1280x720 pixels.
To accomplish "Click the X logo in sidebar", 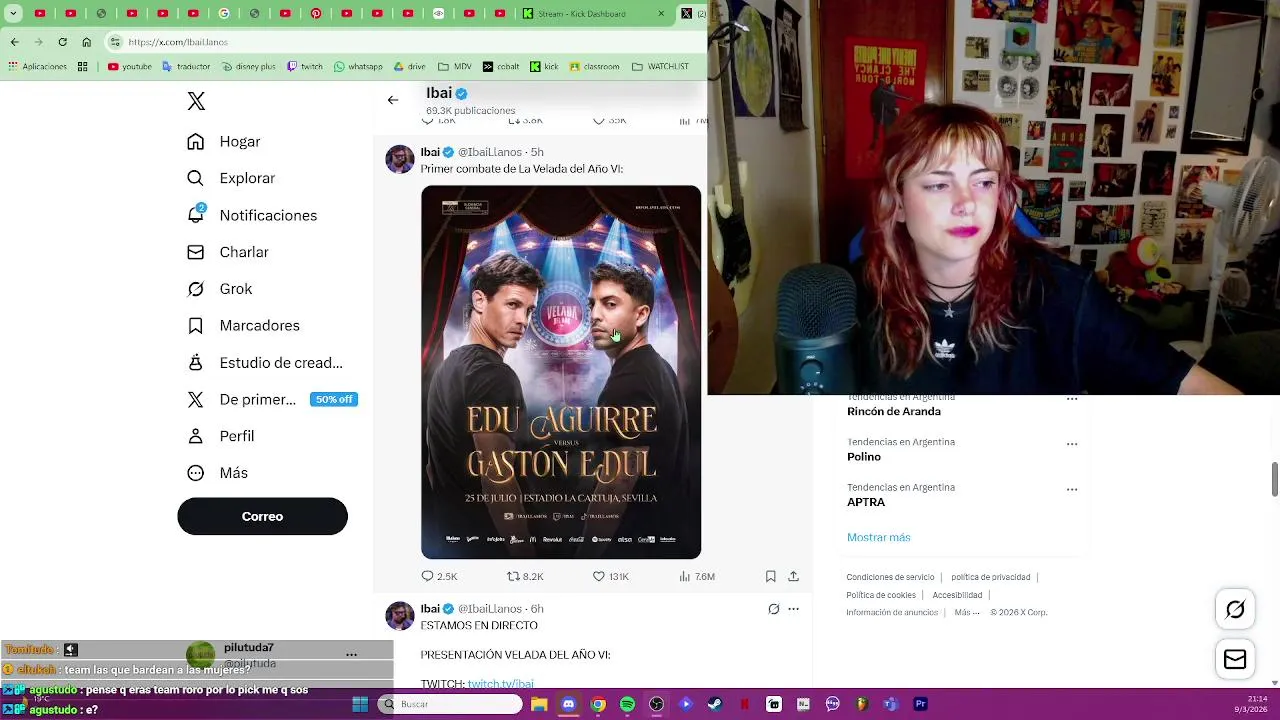I will (x=196, y=101).
